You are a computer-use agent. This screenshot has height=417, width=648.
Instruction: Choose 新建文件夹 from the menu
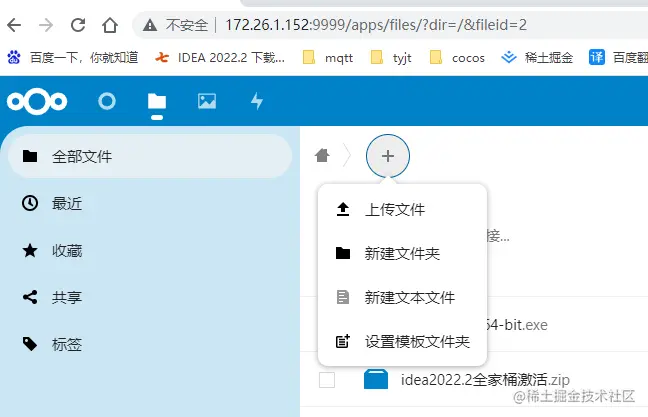click(402, 253)
